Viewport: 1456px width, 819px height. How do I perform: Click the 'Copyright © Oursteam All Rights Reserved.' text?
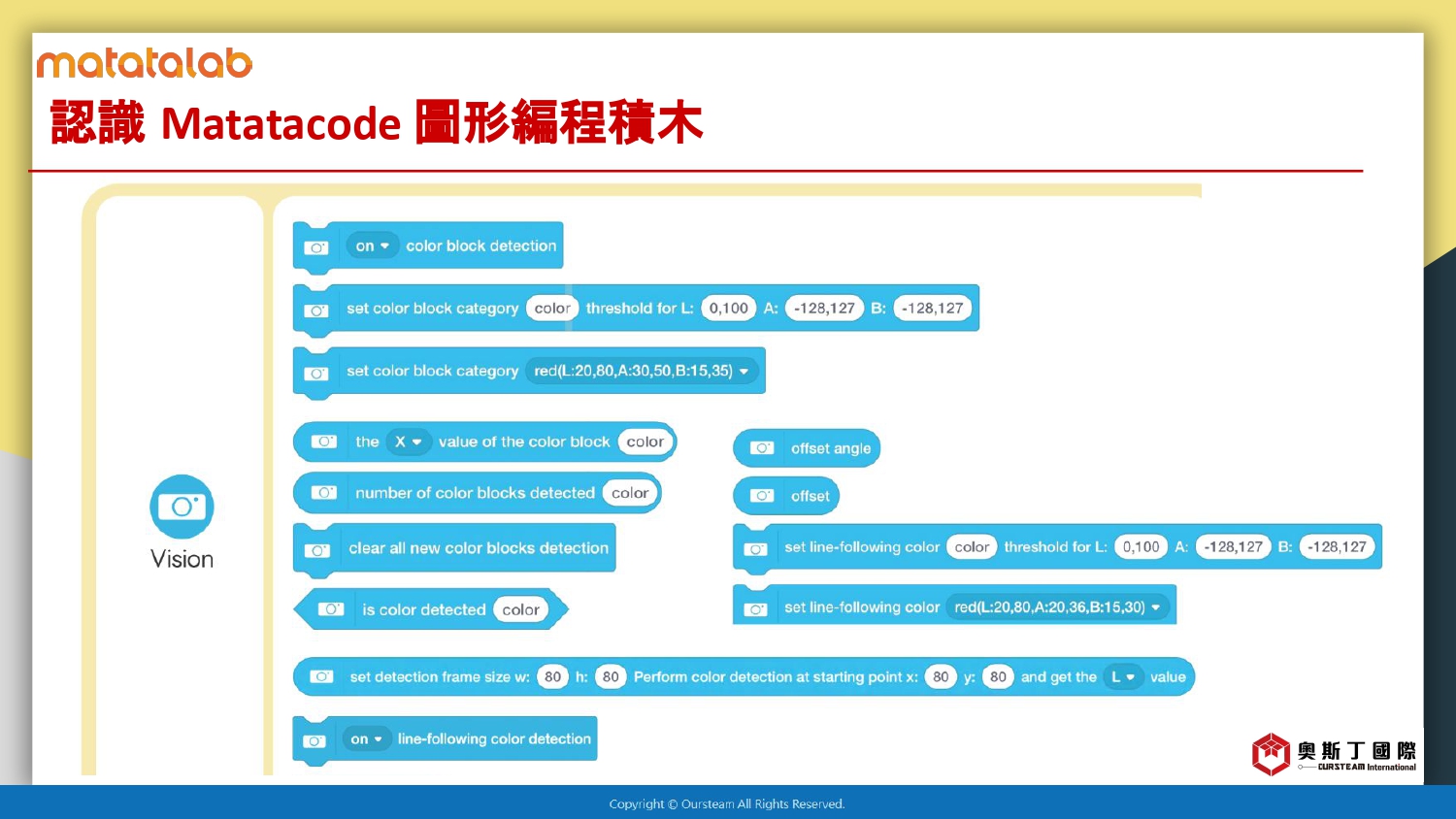[727, 803]
